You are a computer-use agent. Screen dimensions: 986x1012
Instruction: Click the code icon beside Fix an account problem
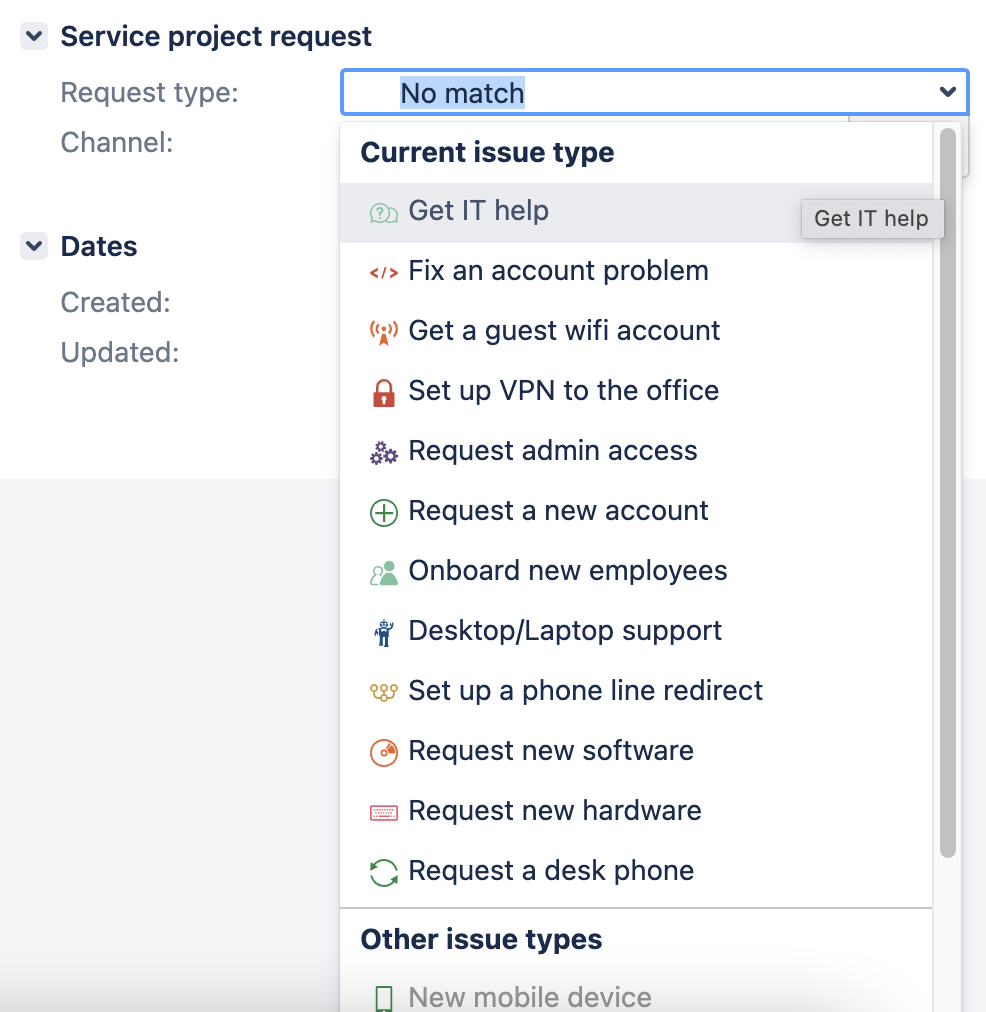point(384,272)
